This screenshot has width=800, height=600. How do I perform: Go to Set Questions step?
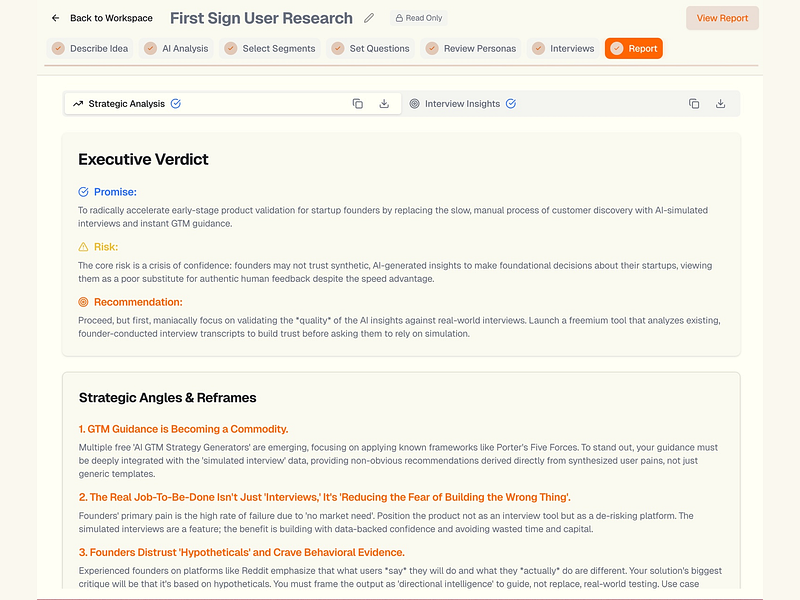[370, 48]
